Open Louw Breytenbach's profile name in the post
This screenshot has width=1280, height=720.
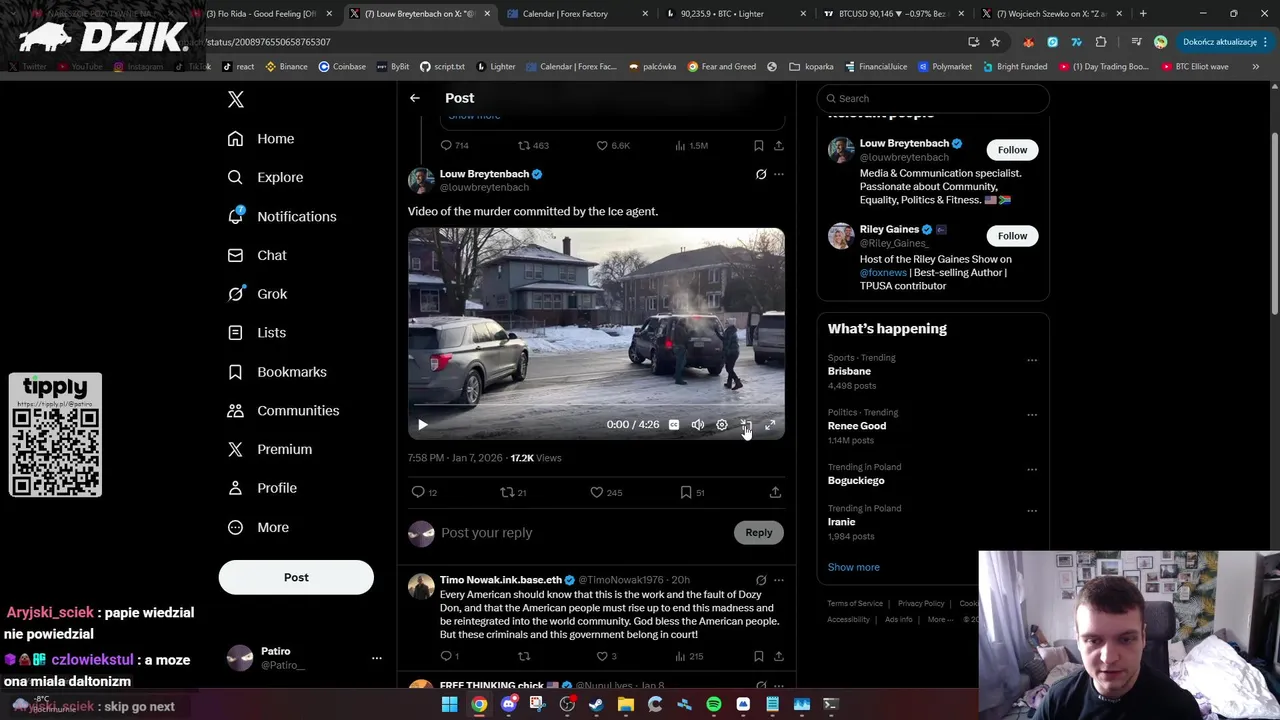[x=484, y=174]
